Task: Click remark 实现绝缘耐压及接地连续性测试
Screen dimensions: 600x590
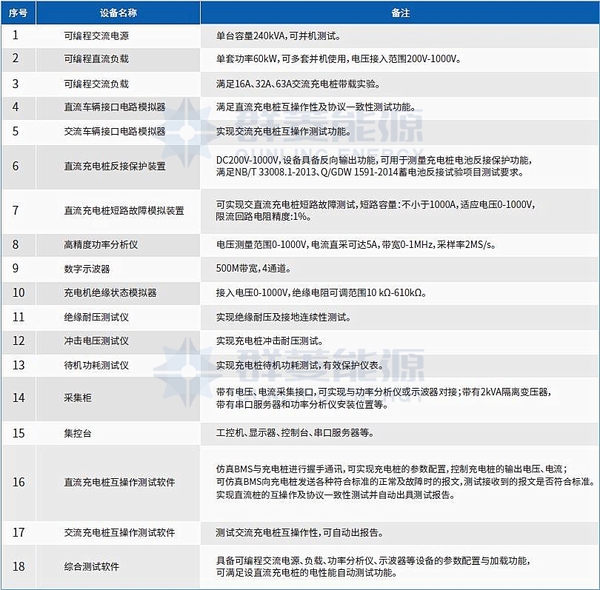Action: pyautogui.click(x=284, y=317)
